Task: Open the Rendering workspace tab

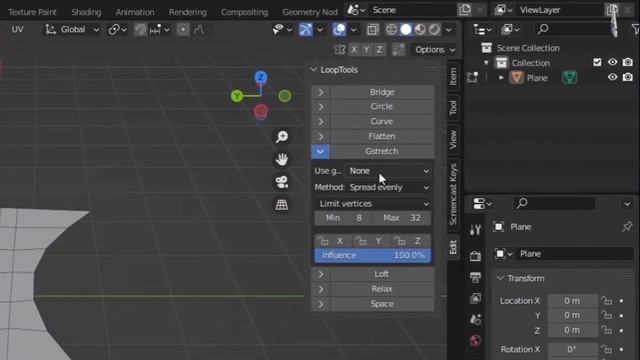Action: click(188, 12)
